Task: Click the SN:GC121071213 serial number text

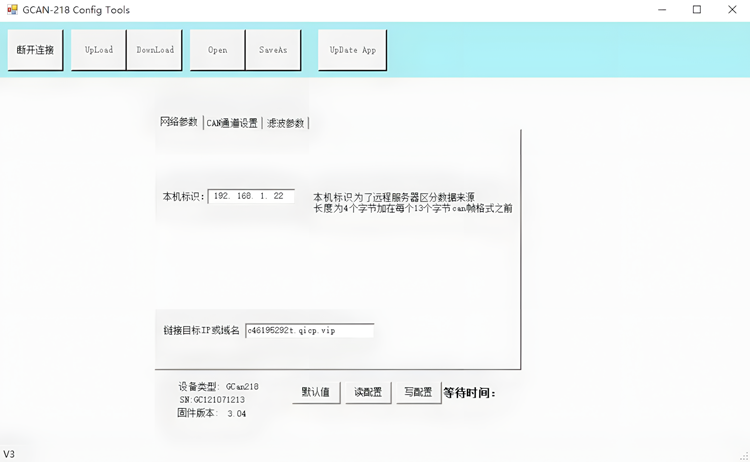Action: pos(212,400)
